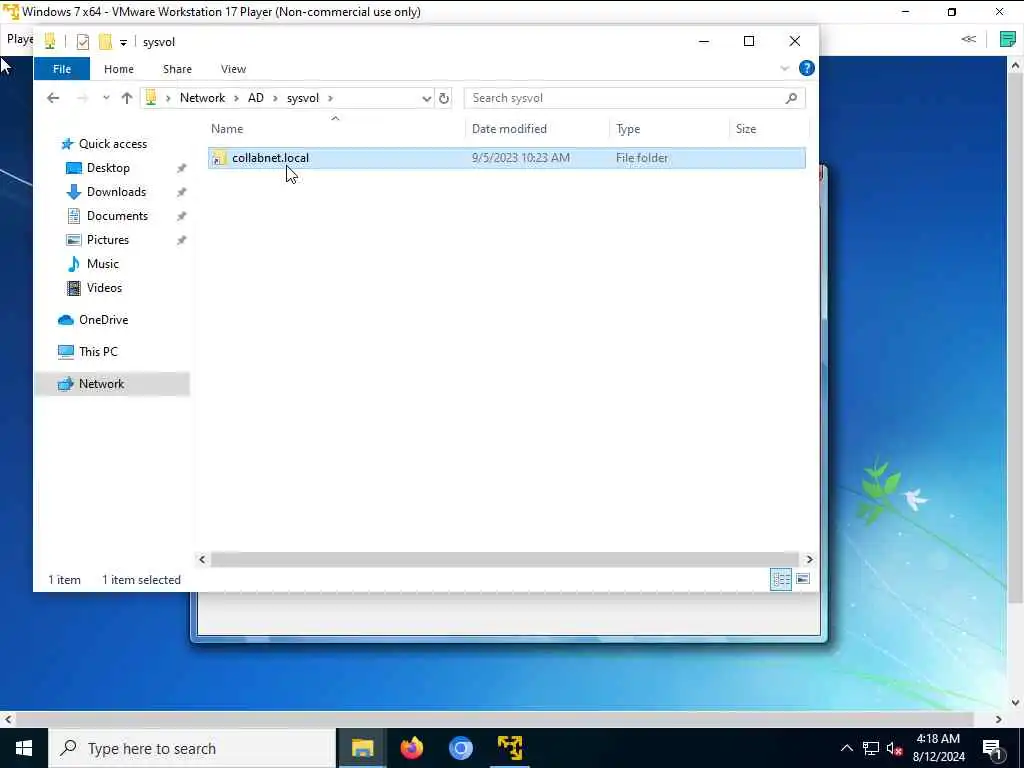Switch to Details view in status bar
The height and width of the screenshot is (768, 1024).
pyautogui.click(x=781, y=579)
